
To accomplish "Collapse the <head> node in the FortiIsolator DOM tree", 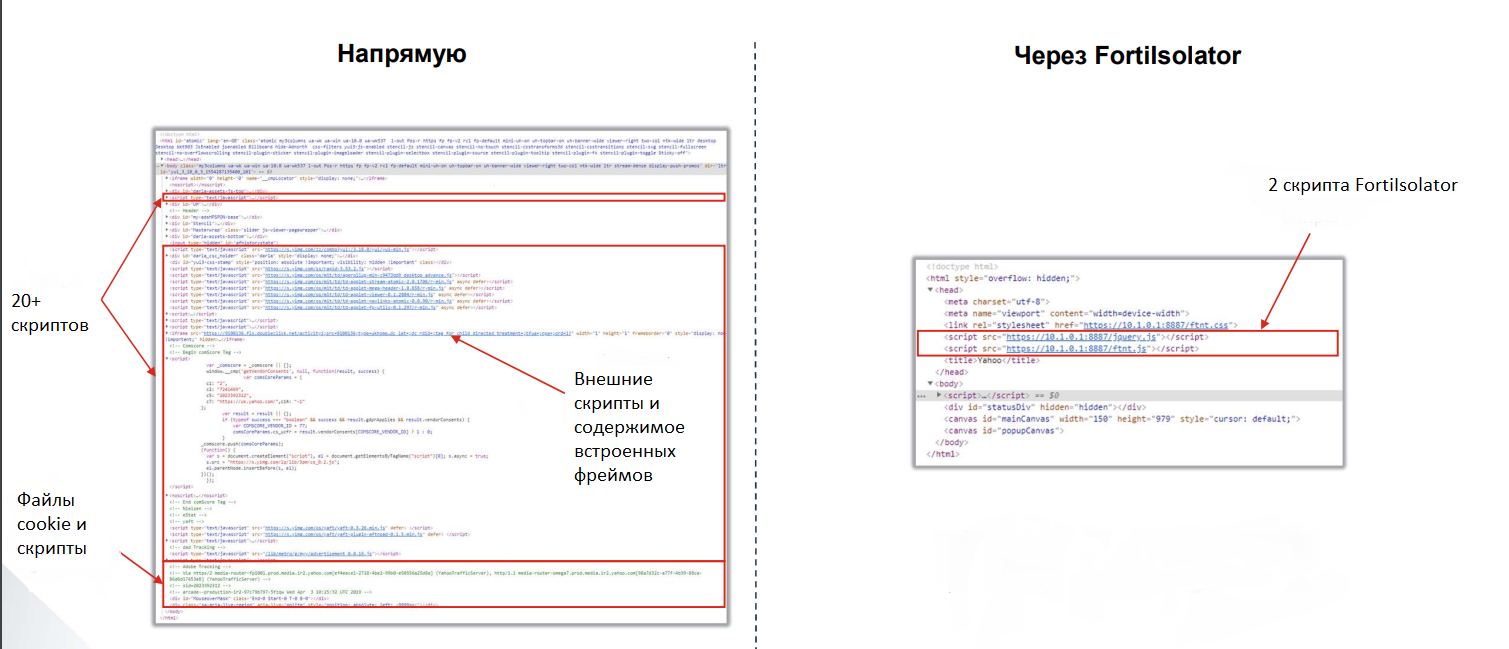I will coord(931,290).
